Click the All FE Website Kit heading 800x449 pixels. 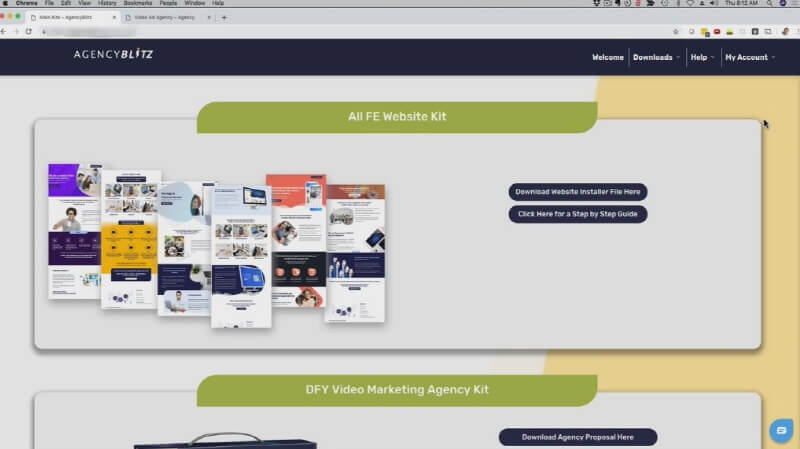coord(397,117)
